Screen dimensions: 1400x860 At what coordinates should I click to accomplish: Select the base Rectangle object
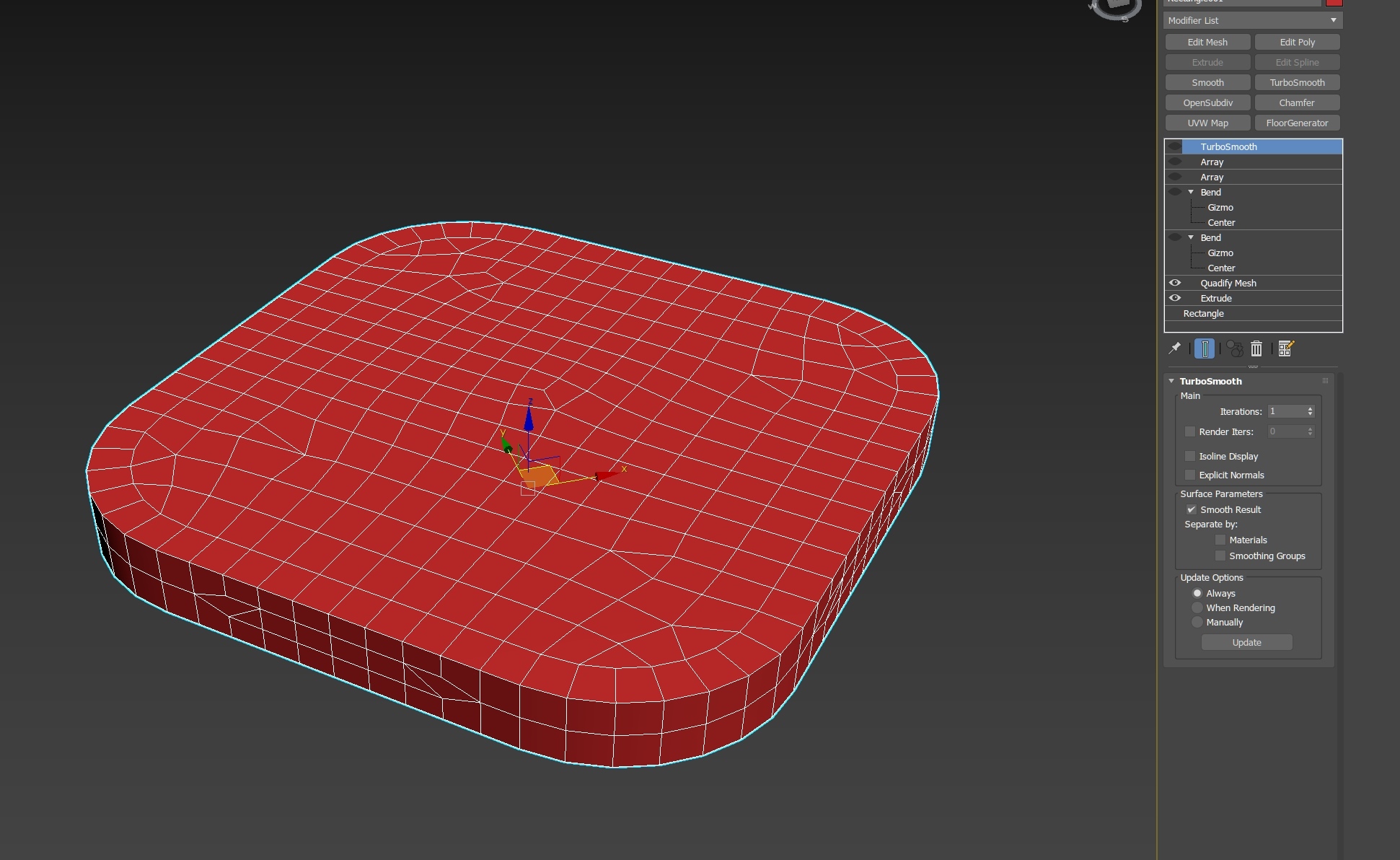pos(1254,313)
